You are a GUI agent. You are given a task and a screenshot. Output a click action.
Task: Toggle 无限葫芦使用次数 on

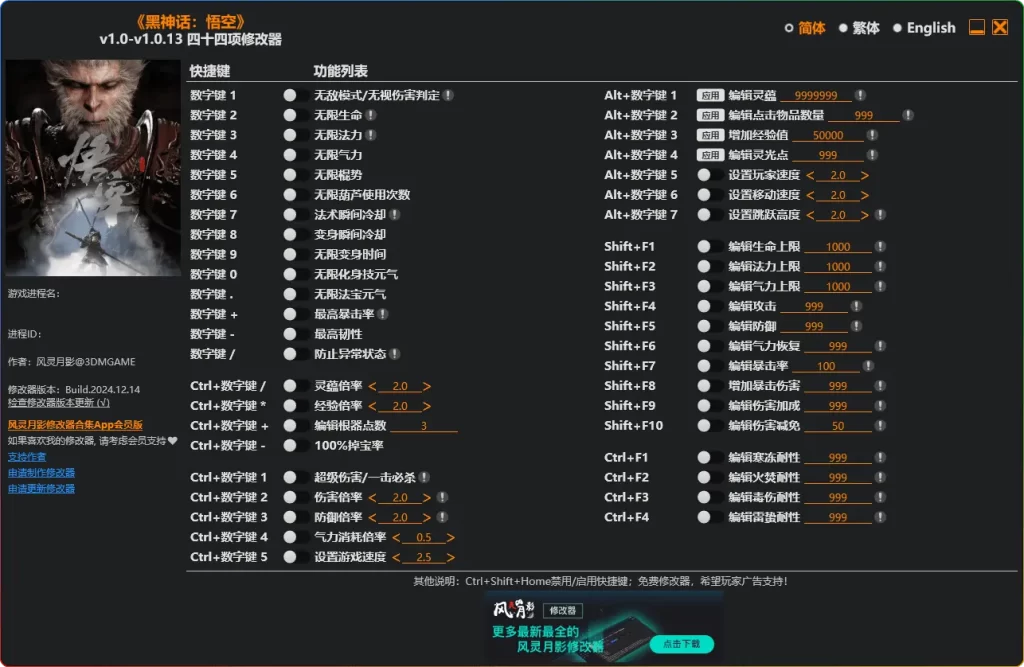(295, 195)
